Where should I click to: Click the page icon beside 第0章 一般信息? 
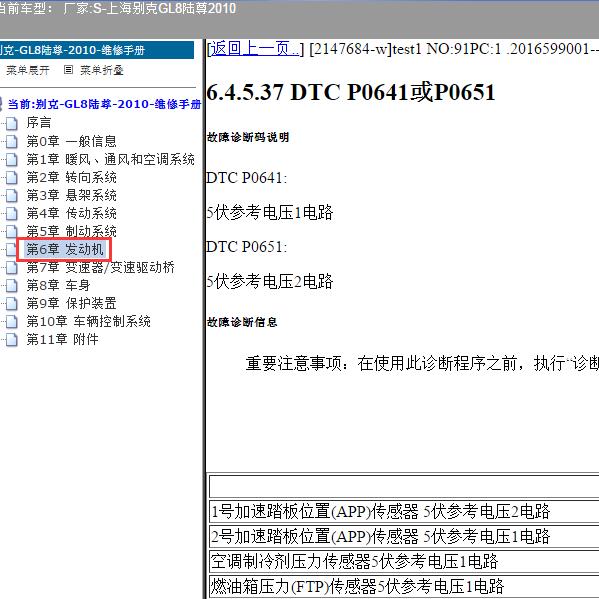coord(12,141)
